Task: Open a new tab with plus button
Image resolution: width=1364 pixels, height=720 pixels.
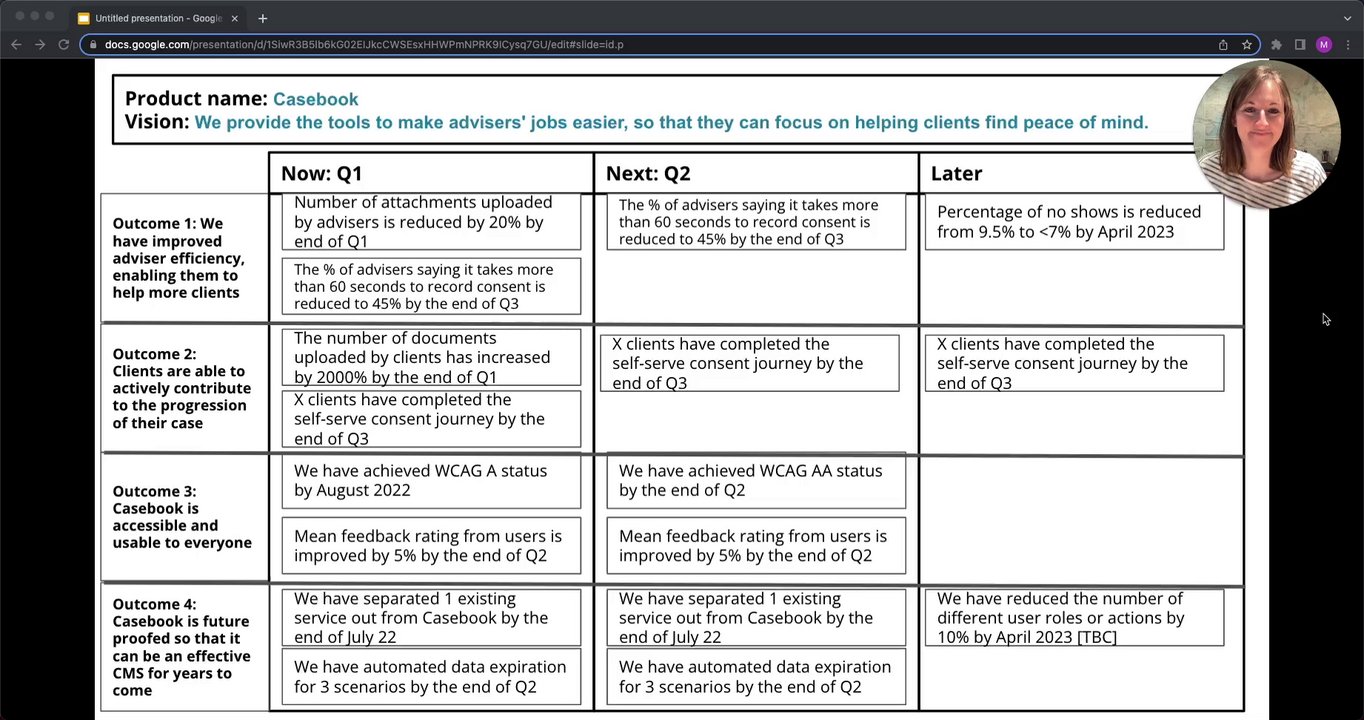Action: [x=263, y=18]
